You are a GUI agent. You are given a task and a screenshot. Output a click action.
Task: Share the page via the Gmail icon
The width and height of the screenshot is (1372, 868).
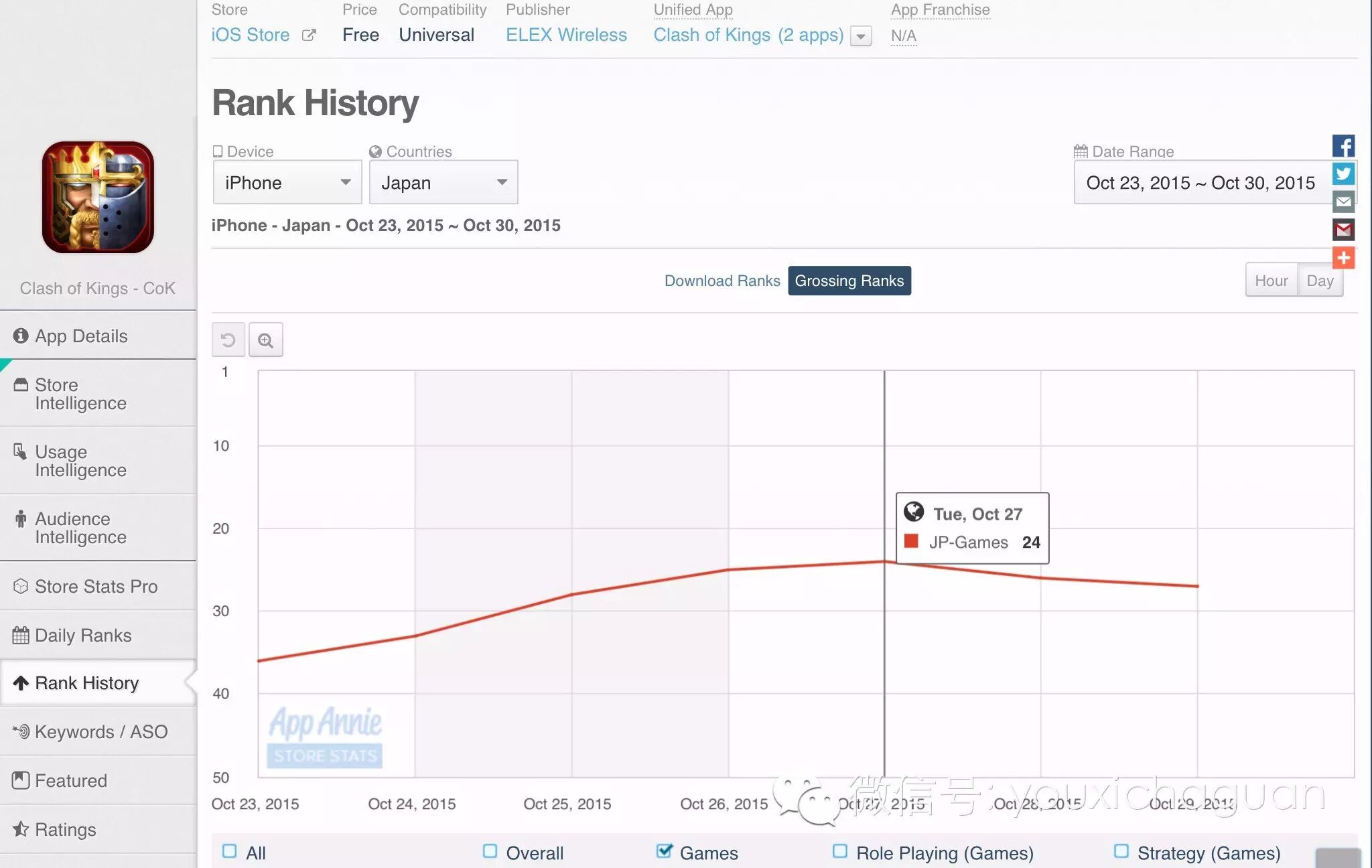[1343, 230]
